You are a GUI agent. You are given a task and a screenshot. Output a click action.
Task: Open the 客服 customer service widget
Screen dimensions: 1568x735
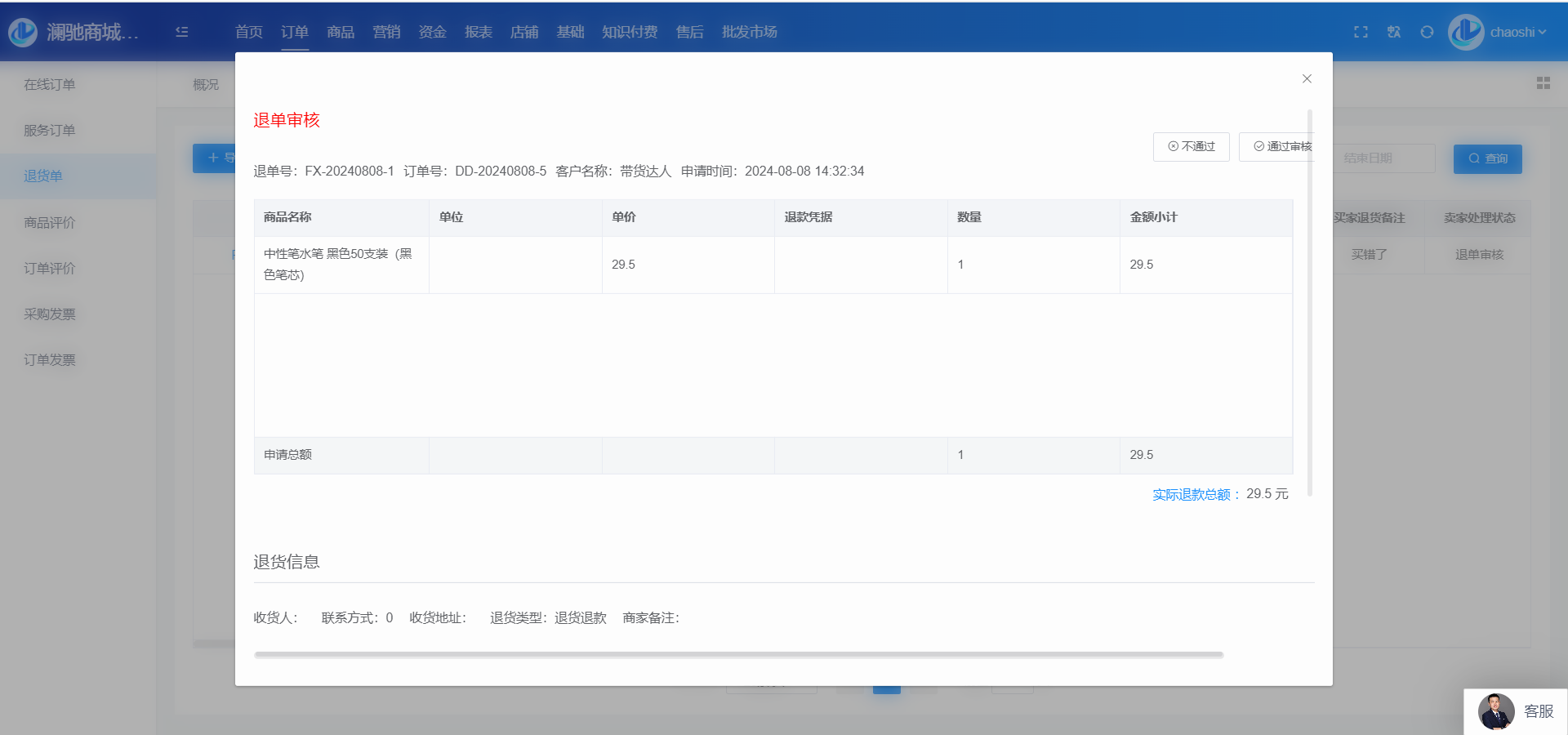[1517, 711]
